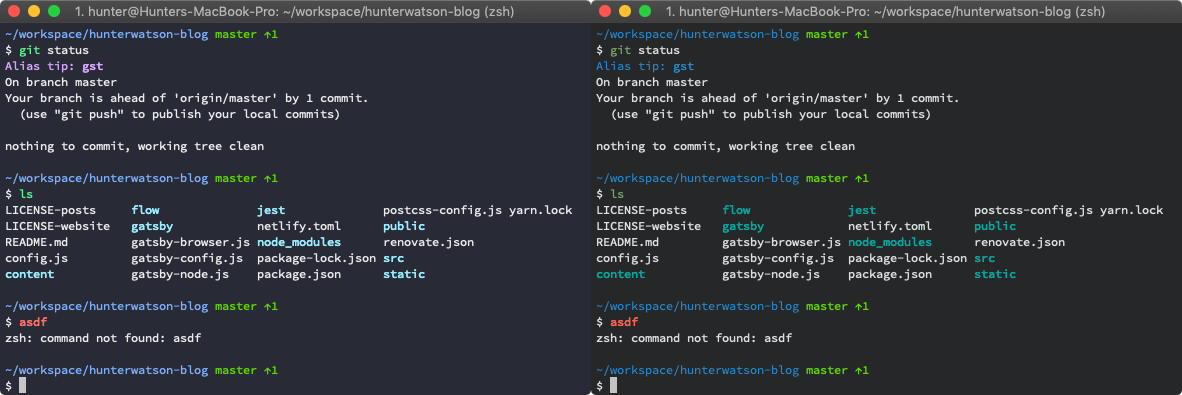
Task: Select the 'jest' directory in right terminal
Action: [862, 210]
